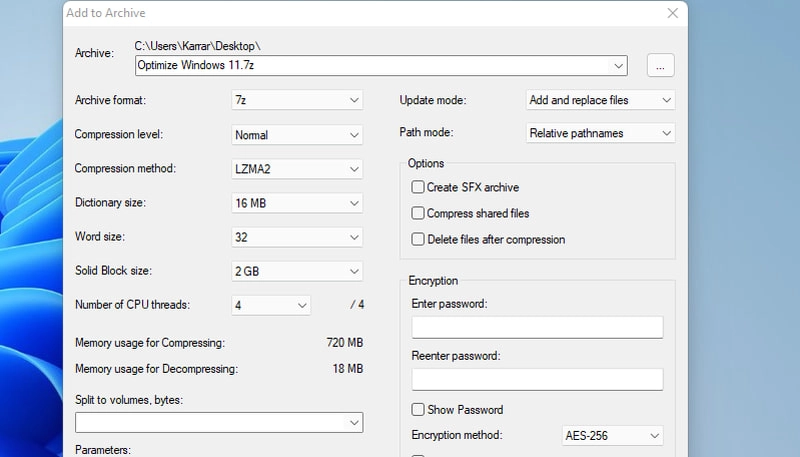Click the Reenter password field

(x=537, y=379)
